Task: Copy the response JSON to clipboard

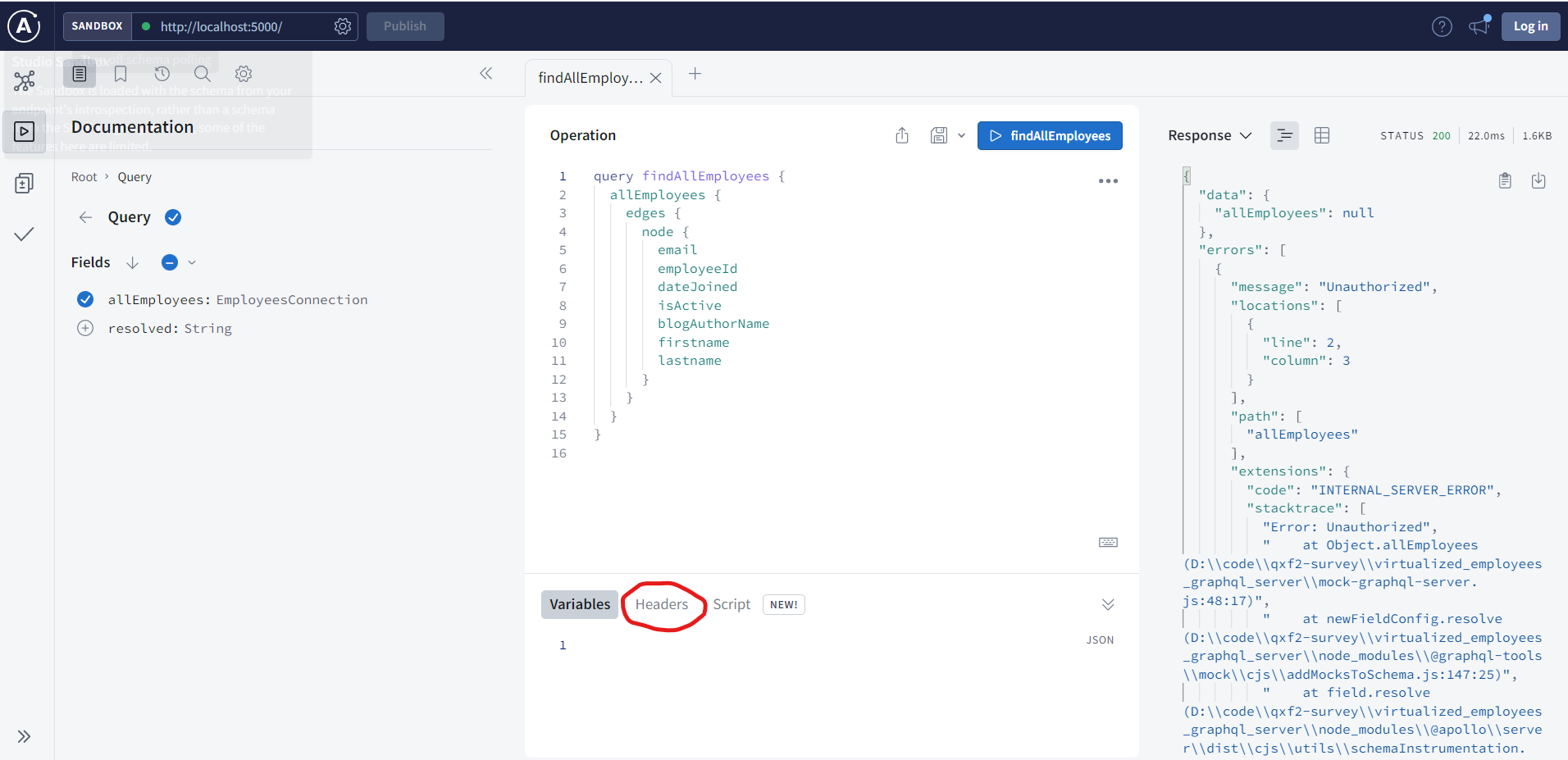Action: (x=1505, y=180)
